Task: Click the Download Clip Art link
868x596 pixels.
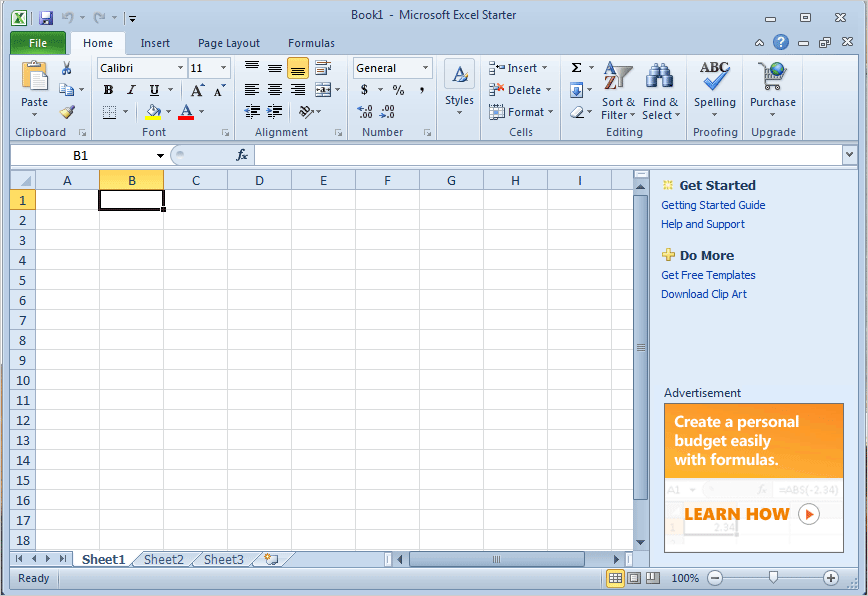Action: [704, 294]
